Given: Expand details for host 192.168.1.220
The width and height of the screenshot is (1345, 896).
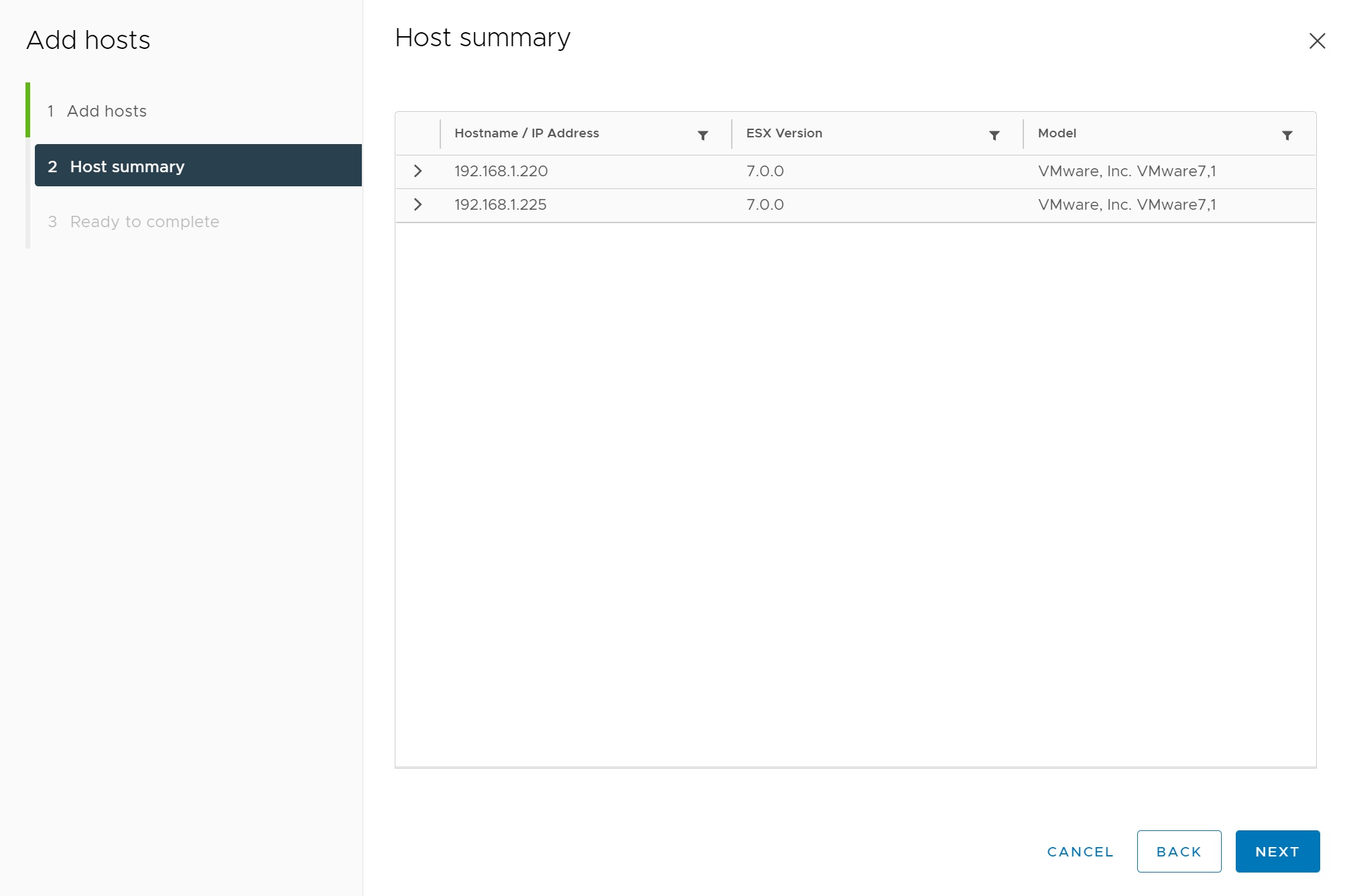Looking at the screenshot, I should coord(418,172).
